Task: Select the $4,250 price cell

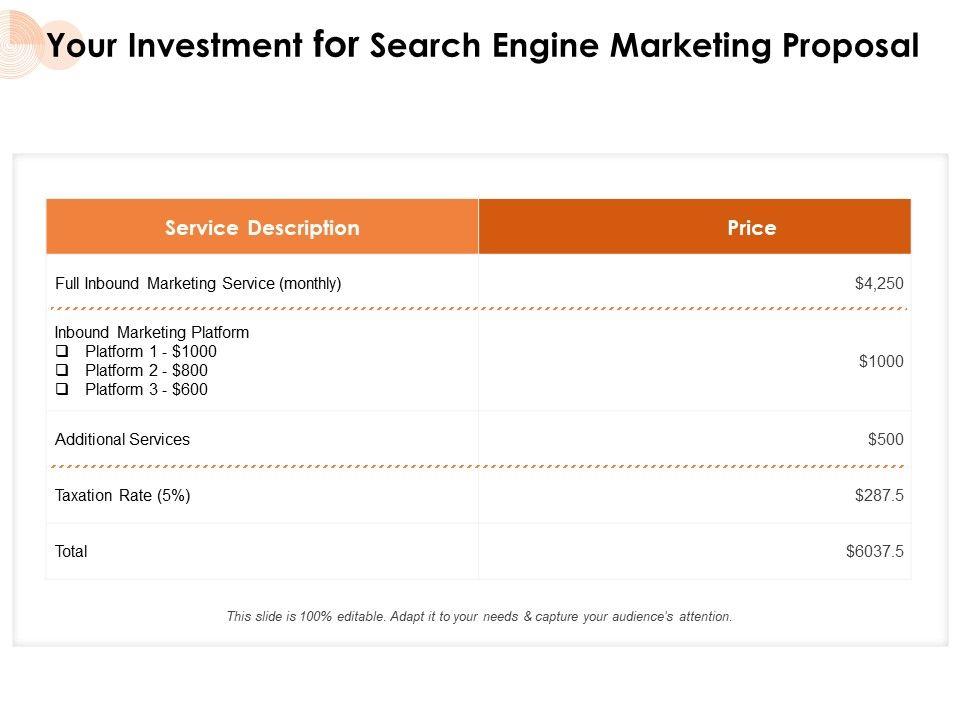Action: [x=879, y=284]
